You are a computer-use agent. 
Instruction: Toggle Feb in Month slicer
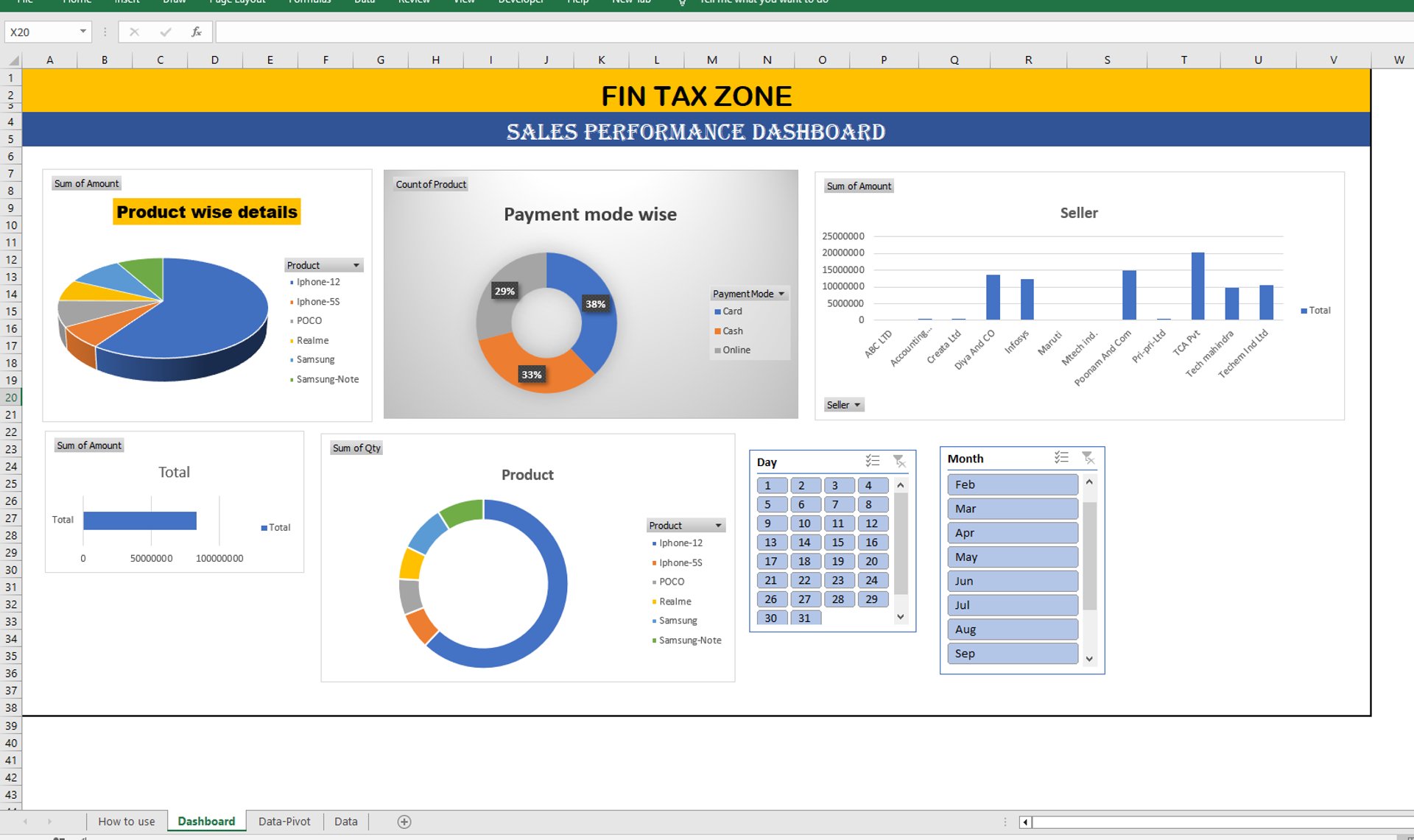pyautogui.click(x=1012, y=484)
